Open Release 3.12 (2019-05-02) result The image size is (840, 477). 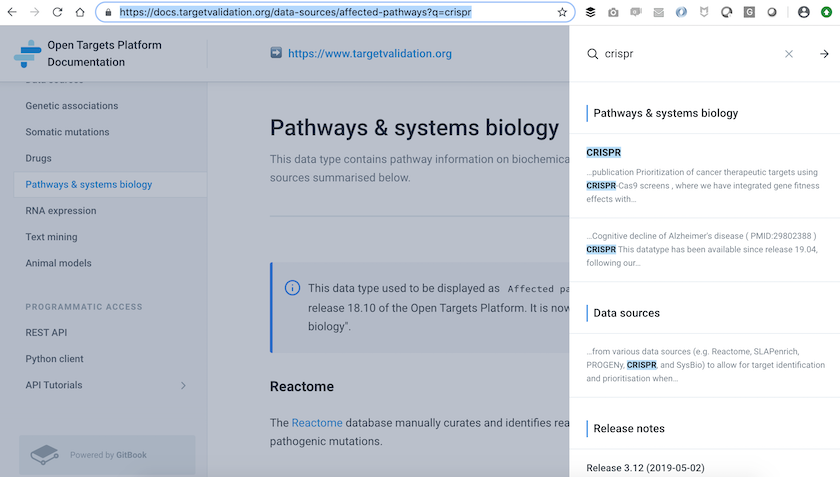[x=645, y=468]
